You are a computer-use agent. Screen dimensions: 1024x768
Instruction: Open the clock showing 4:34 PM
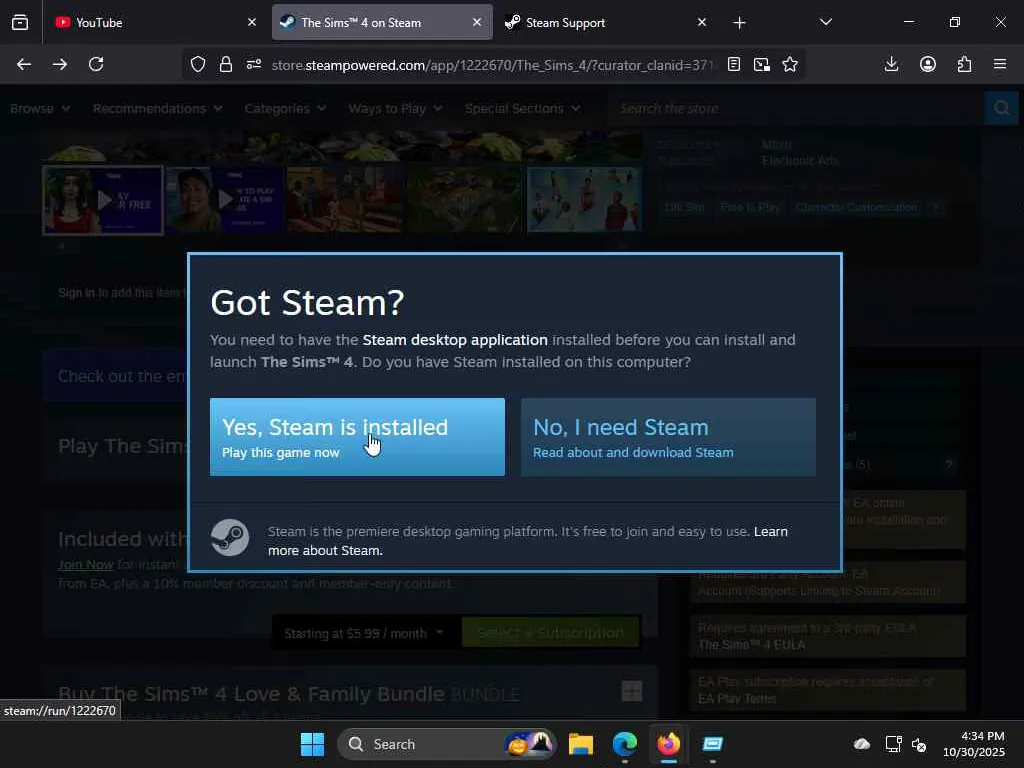coord(974,744)
